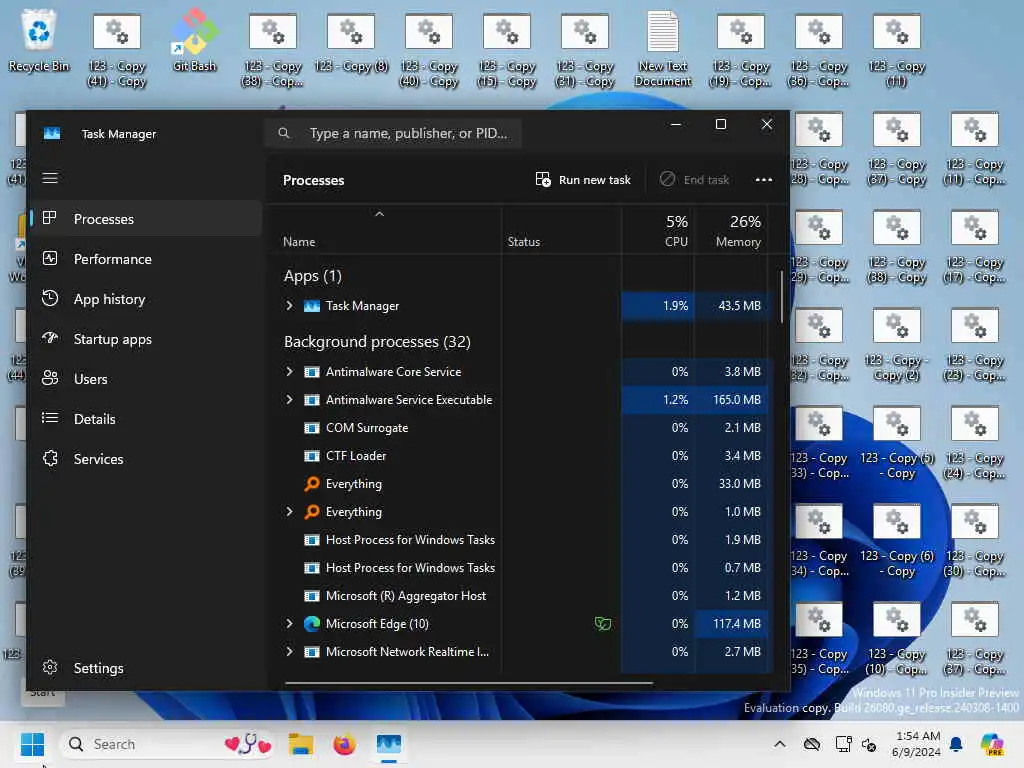1024x768 pixels.
Task: Open File Explorer from the taskbar
Action: (300, 744)
